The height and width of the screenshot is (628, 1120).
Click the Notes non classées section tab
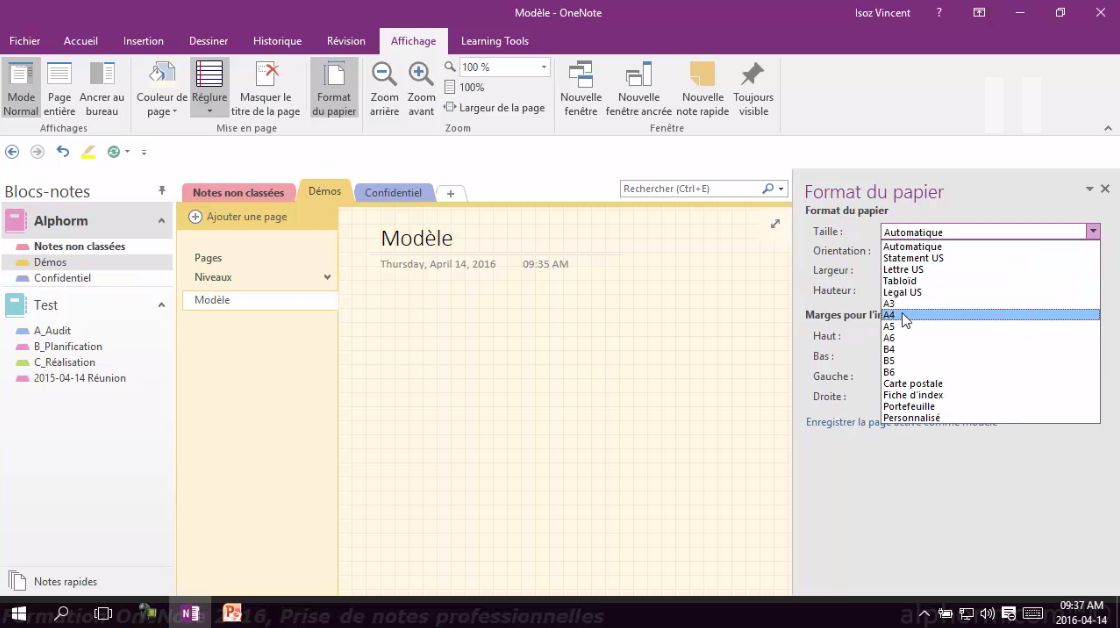[x=238, y=193]
